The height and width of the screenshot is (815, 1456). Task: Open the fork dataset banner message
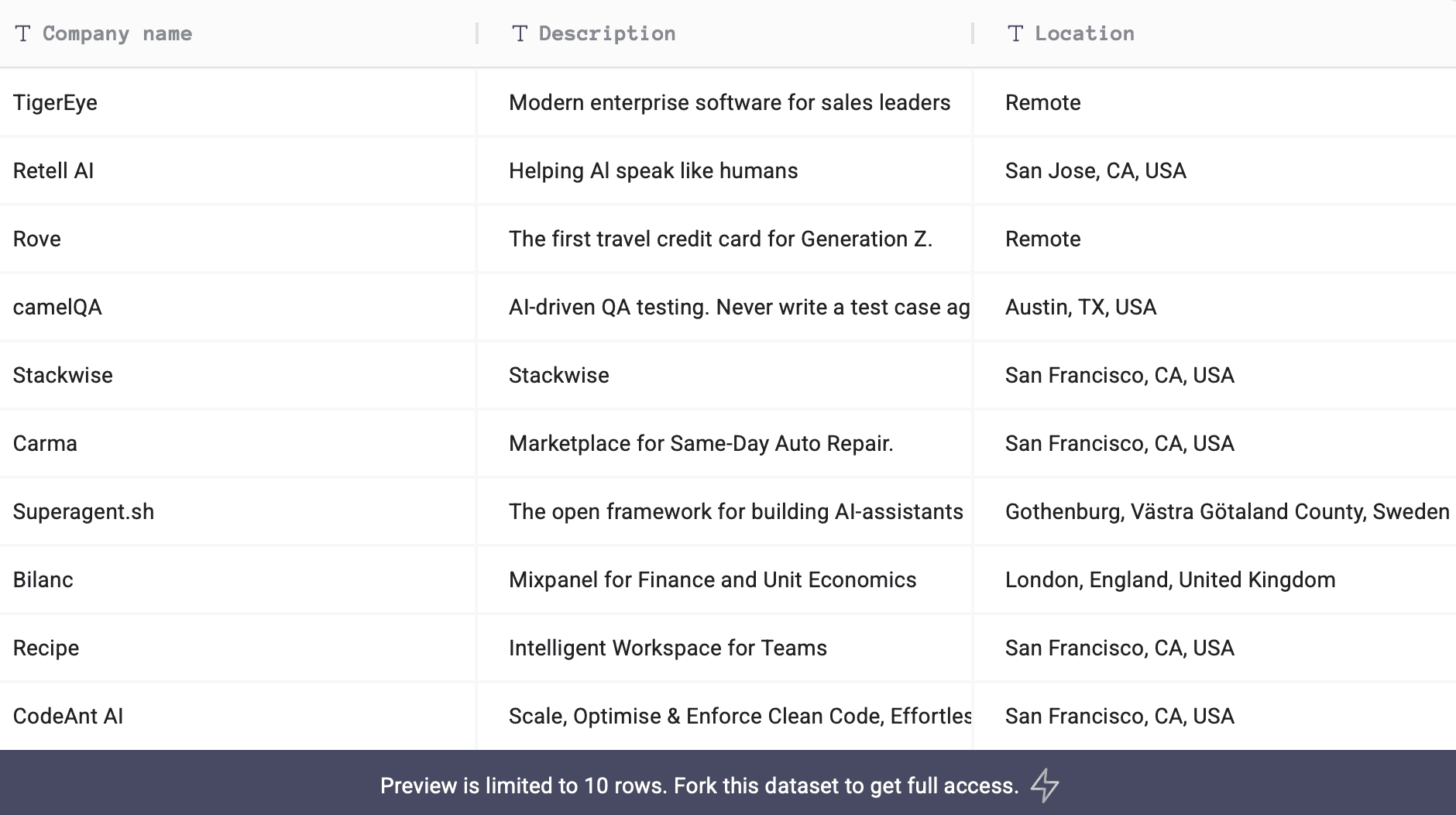[697, 786]
